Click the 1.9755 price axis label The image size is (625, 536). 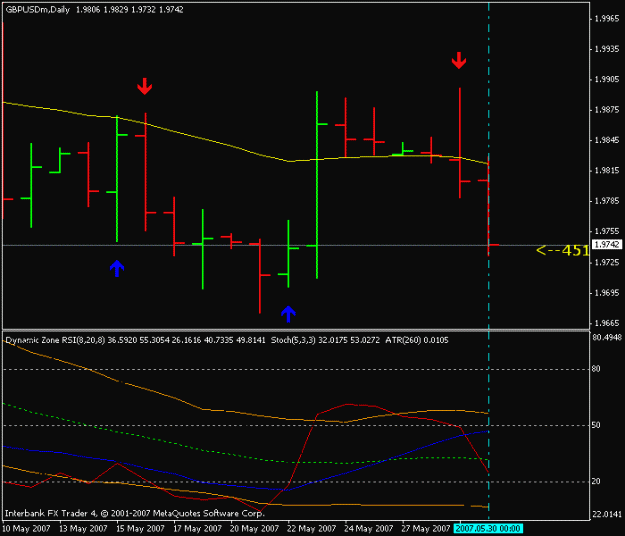pos(607,231)
